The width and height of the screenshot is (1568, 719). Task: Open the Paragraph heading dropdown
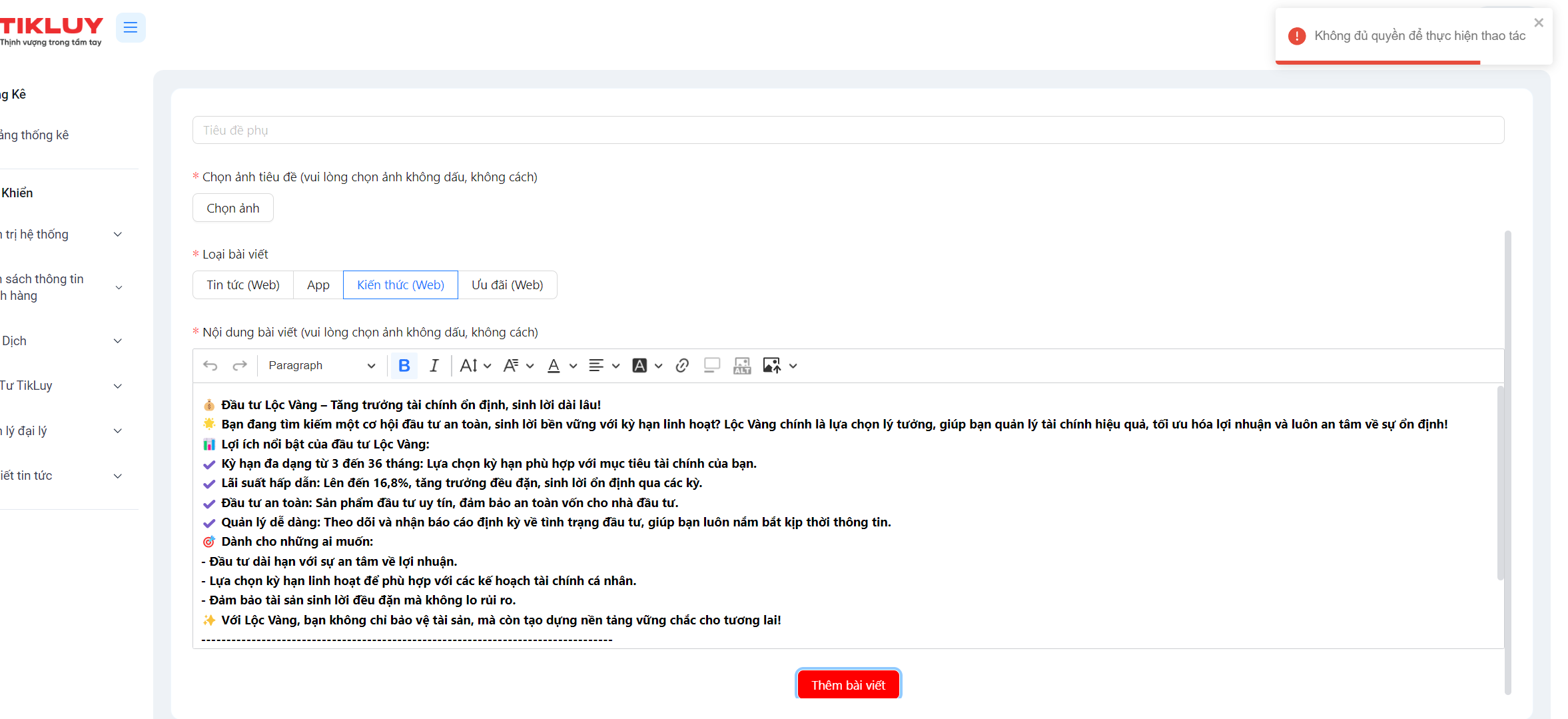(322, 366)
